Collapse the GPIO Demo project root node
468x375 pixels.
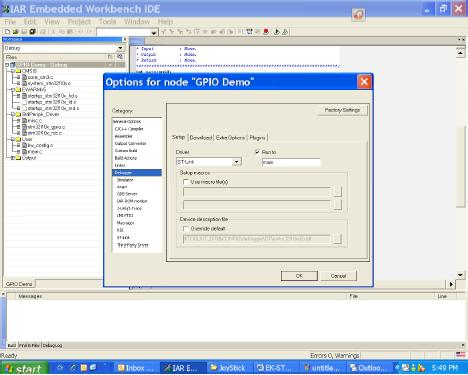click(7, 65)
